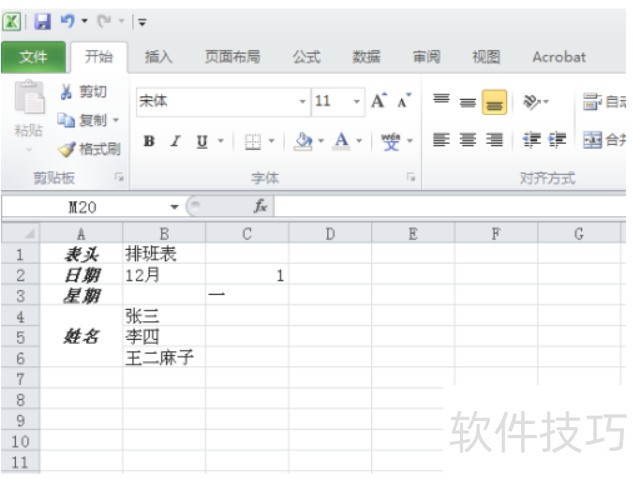This screenshot has width=633, height=479.
Task: Expand the phonetic guide dropdown arrow
Action: [410, 141]
